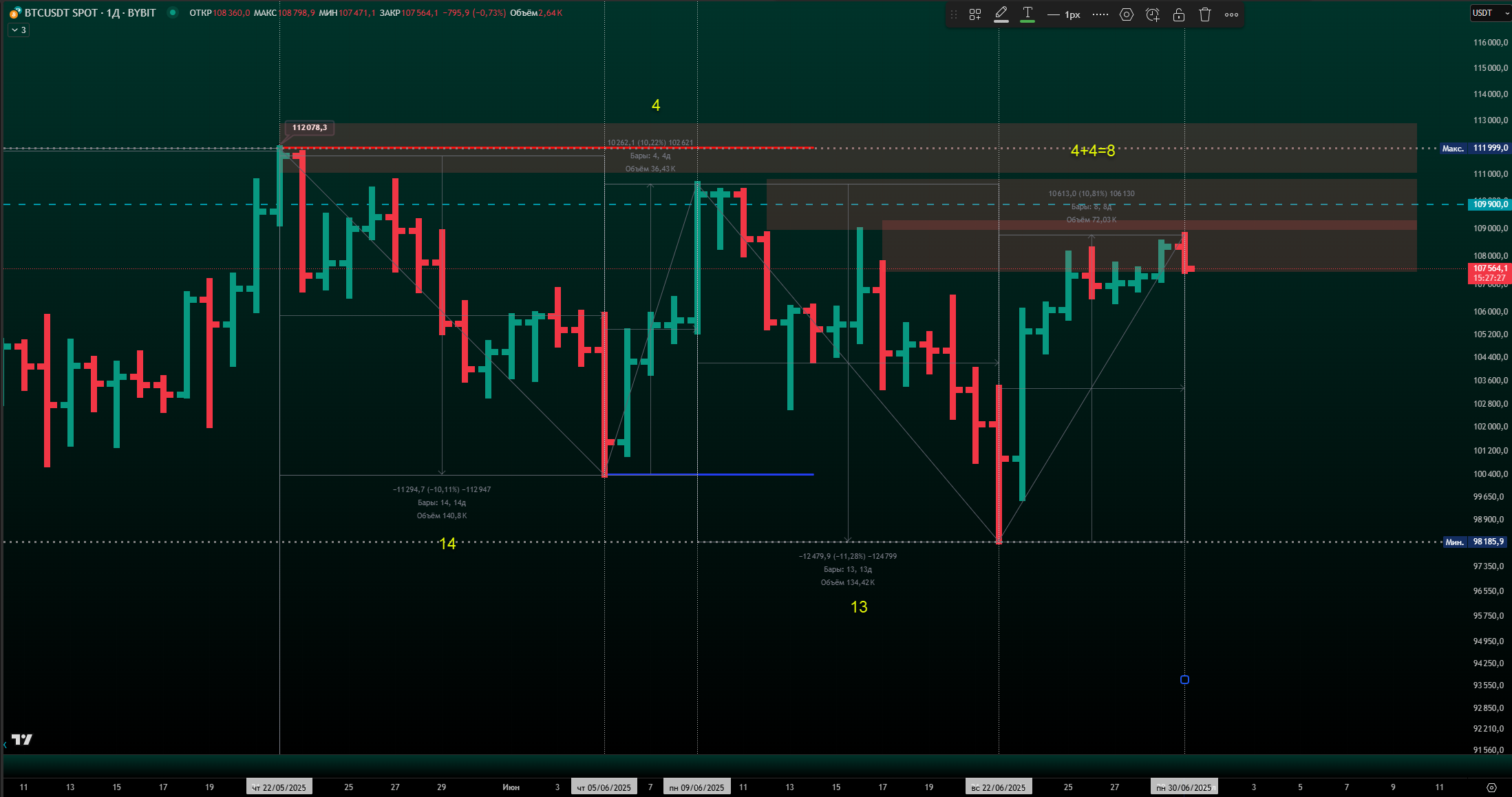Click the red horizontal line near 112000

(549, 147)
